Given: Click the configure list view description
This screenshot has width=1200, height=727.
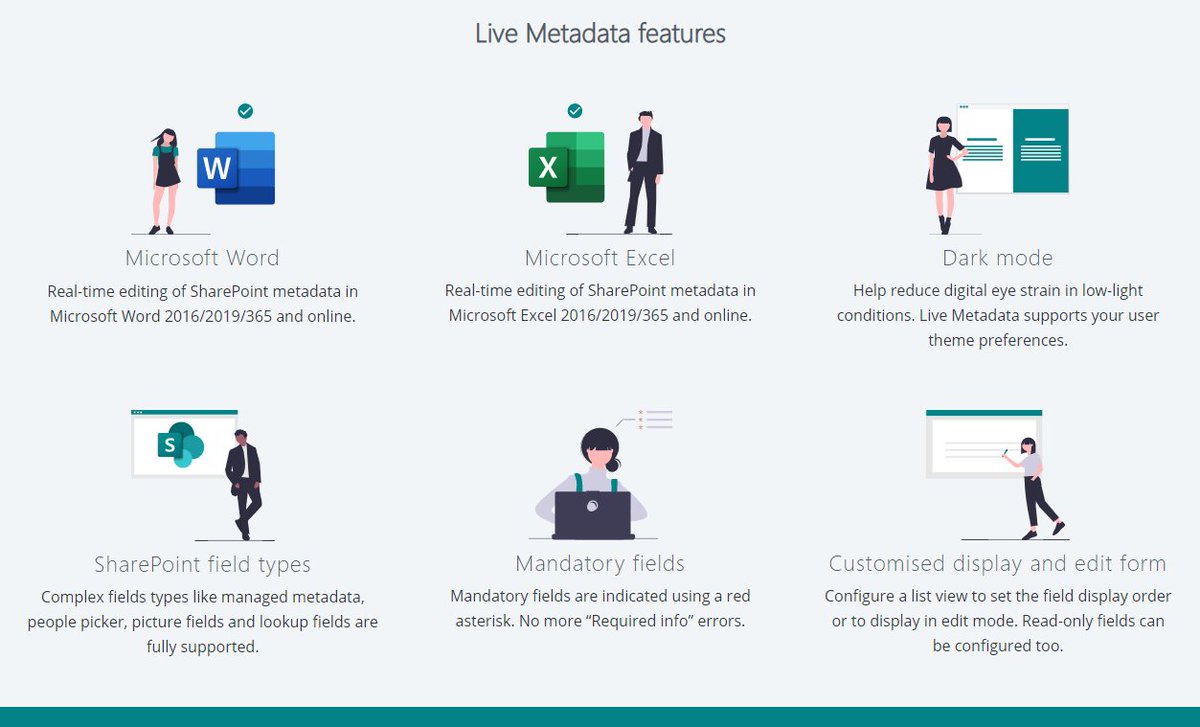Looking at the screenshot, I should coord(997,621).
